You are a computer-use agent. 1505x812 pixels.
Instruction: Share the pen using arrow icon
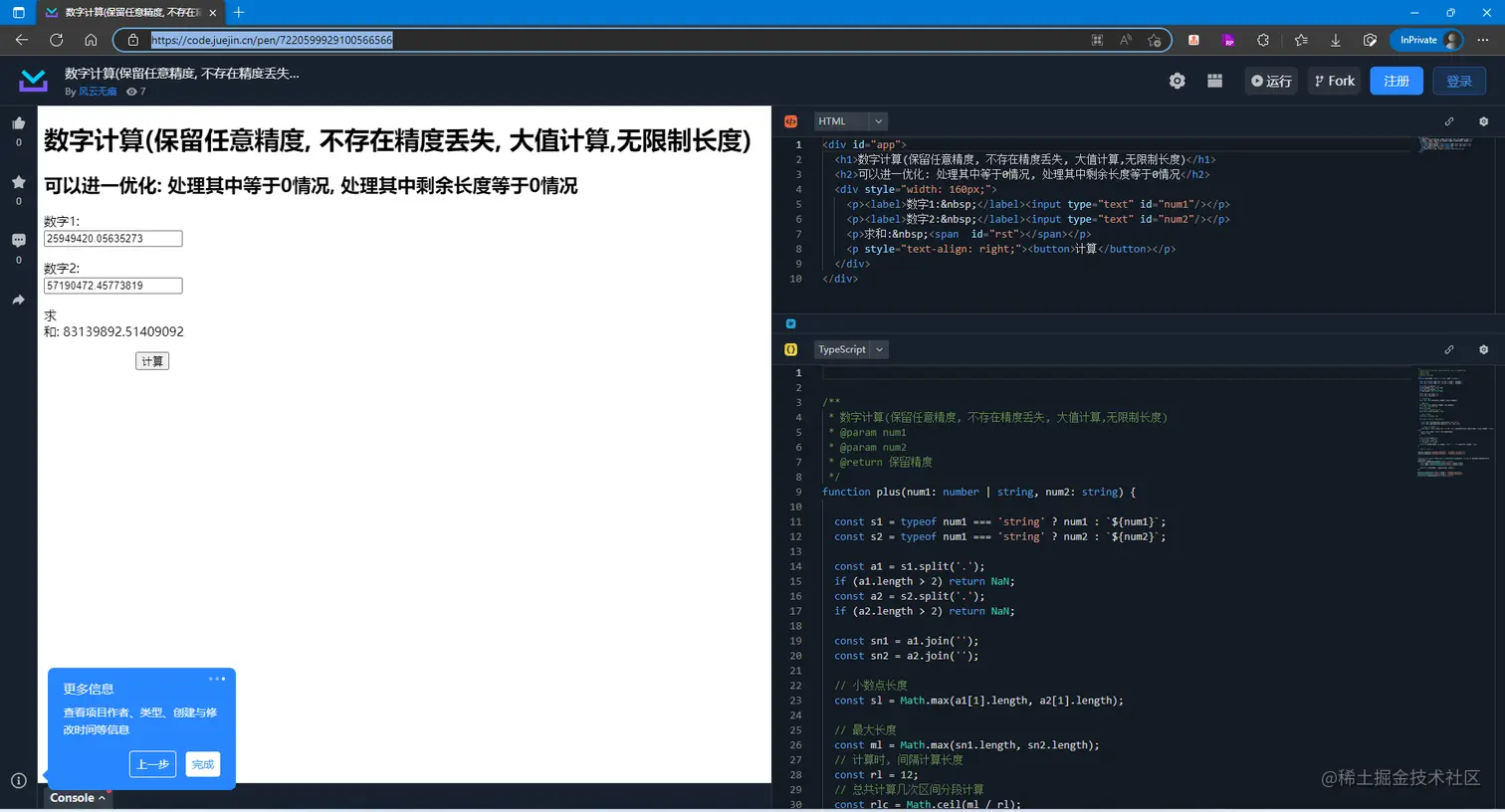pyautogui.click(x=18, y=300)
